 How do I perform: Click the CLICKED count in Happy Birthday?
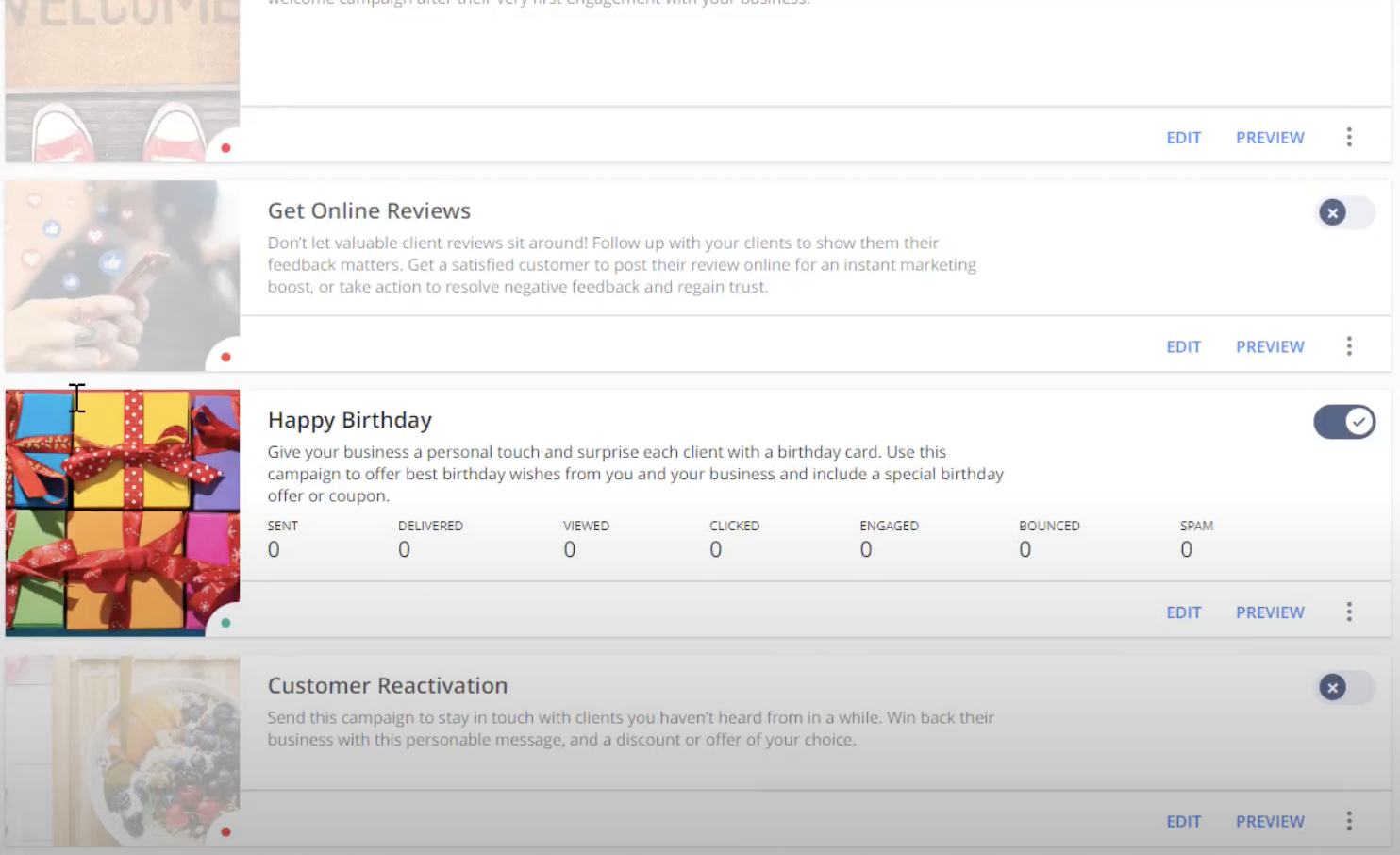(x=716, y=549)
